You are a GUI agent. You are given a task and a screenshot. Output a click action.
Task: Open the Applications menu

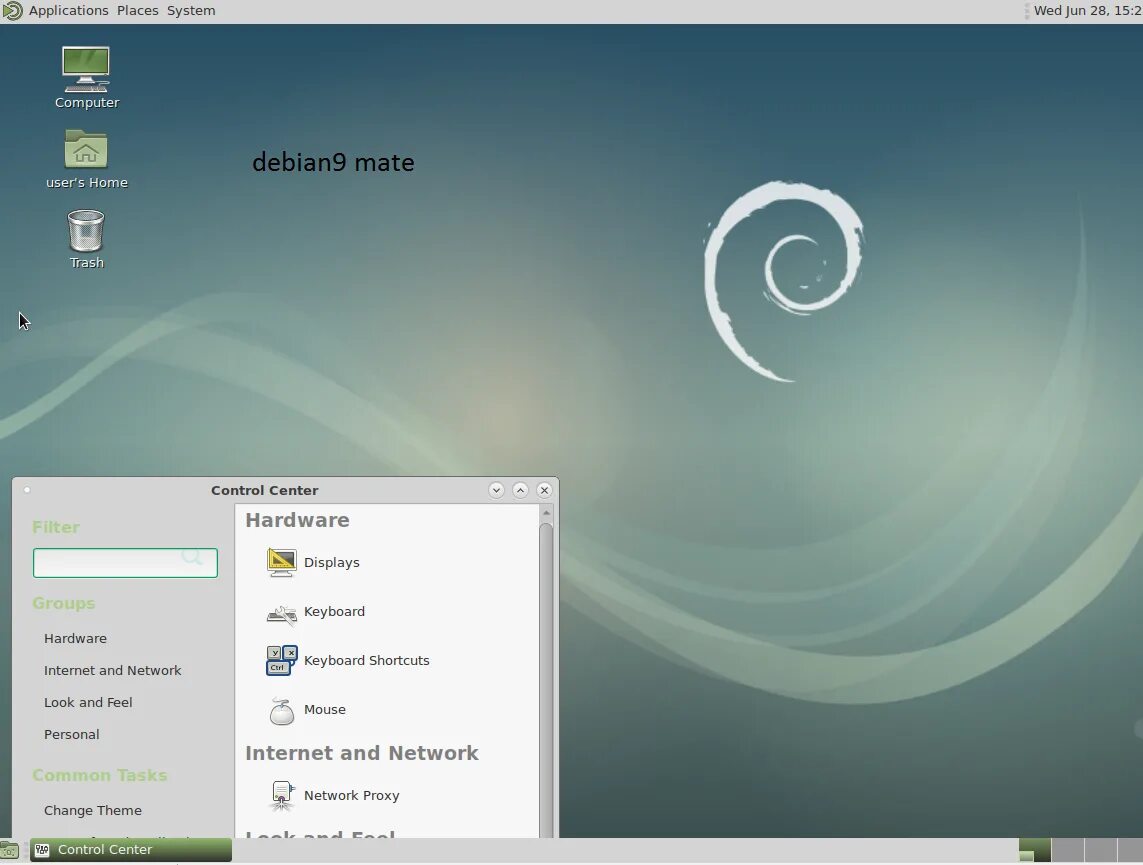tap(69, 11)
